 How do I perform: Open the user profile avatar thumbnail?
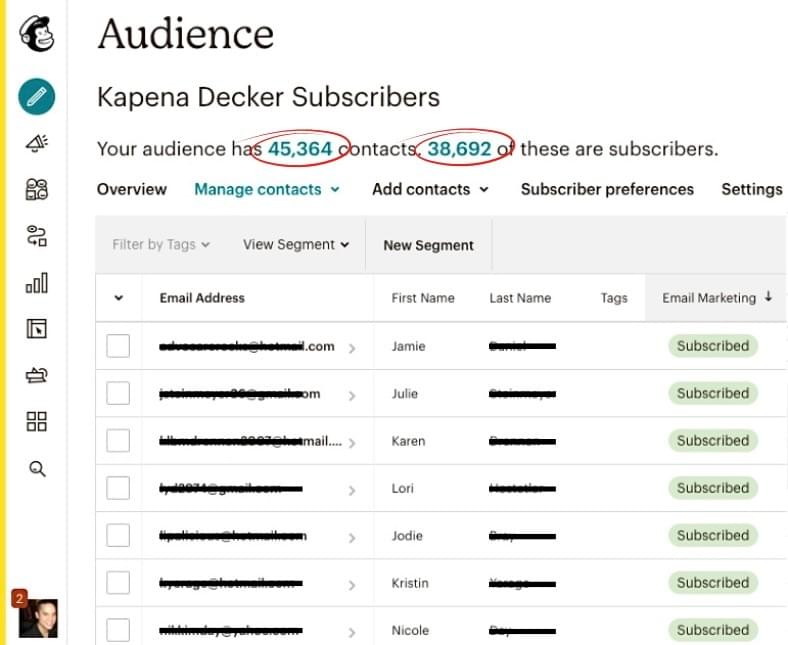pos(38,617)
